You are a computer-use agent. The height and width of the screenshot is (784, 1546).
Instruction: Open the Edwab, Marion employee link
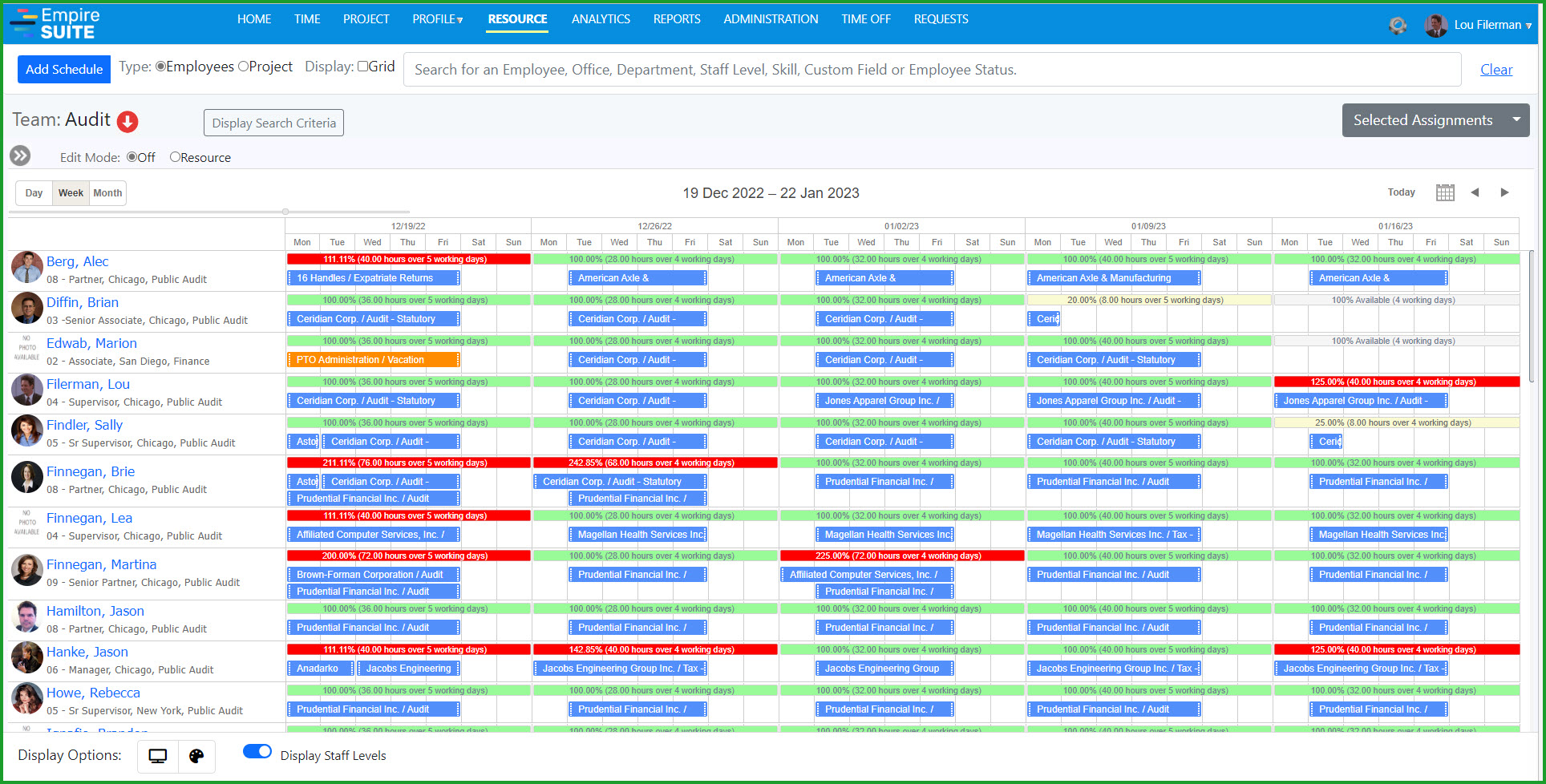point(91,343)
